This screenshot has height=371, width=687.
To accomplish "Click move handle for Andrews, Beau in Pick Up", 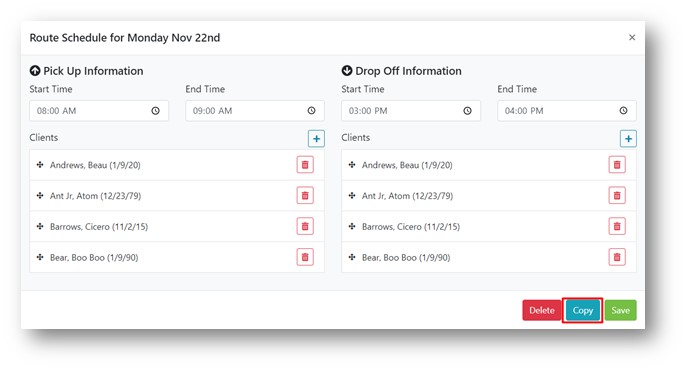I will [x=40, y=165].
